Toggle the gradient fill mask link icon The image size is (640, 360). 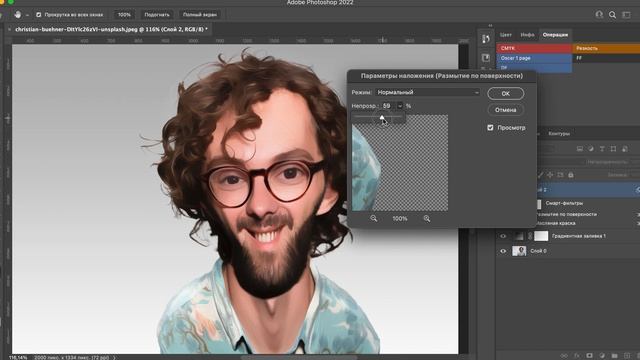coord(530,236)
